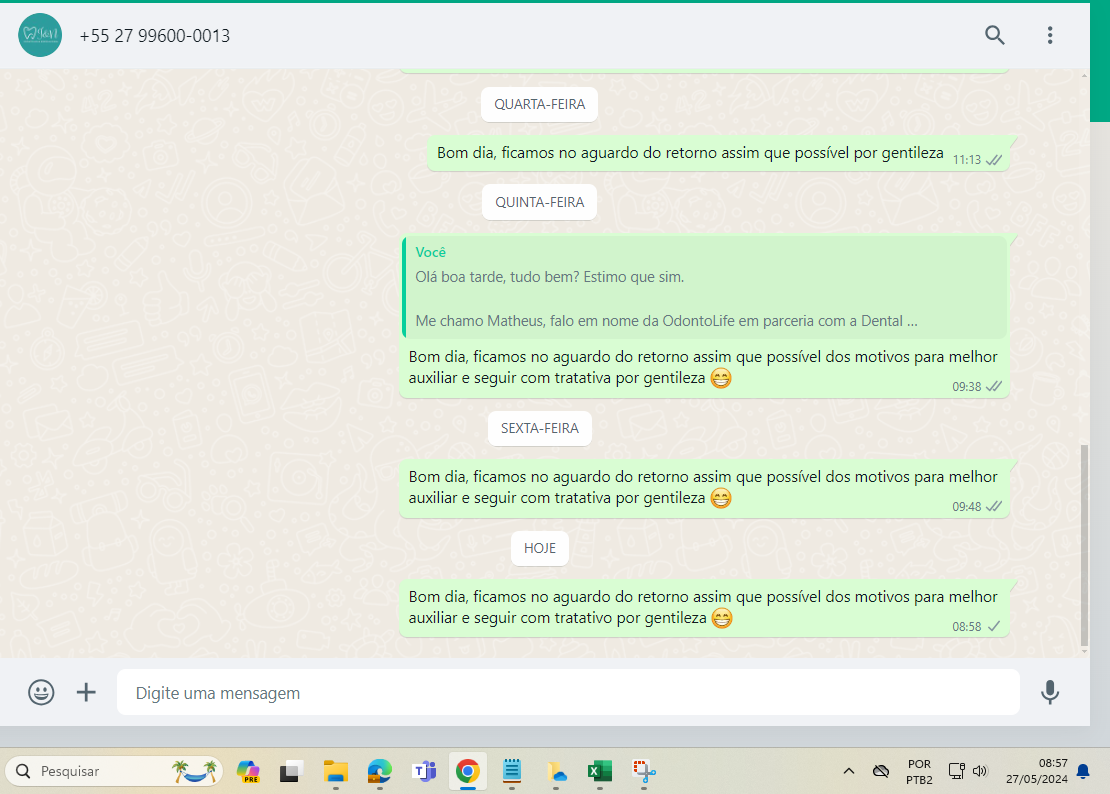The height and width of the screenshot is (794, 1110).
Task: Click the POR PTB2 language selector
Action: (x=919, y=771)
